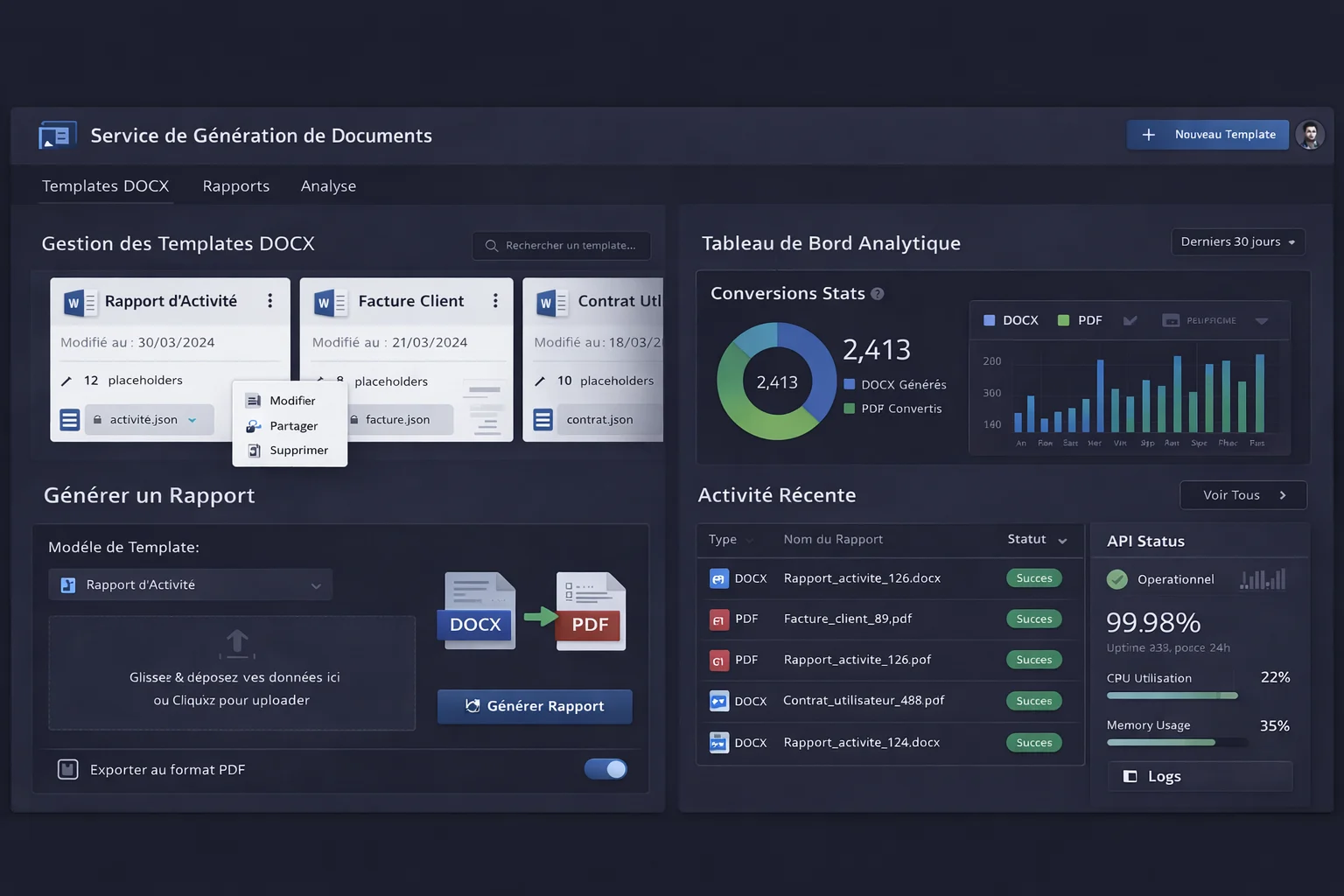Click the upload arrow icon in drop zone
The height and width of the screenshot is (896, 1344).
(x=237, y=643)
